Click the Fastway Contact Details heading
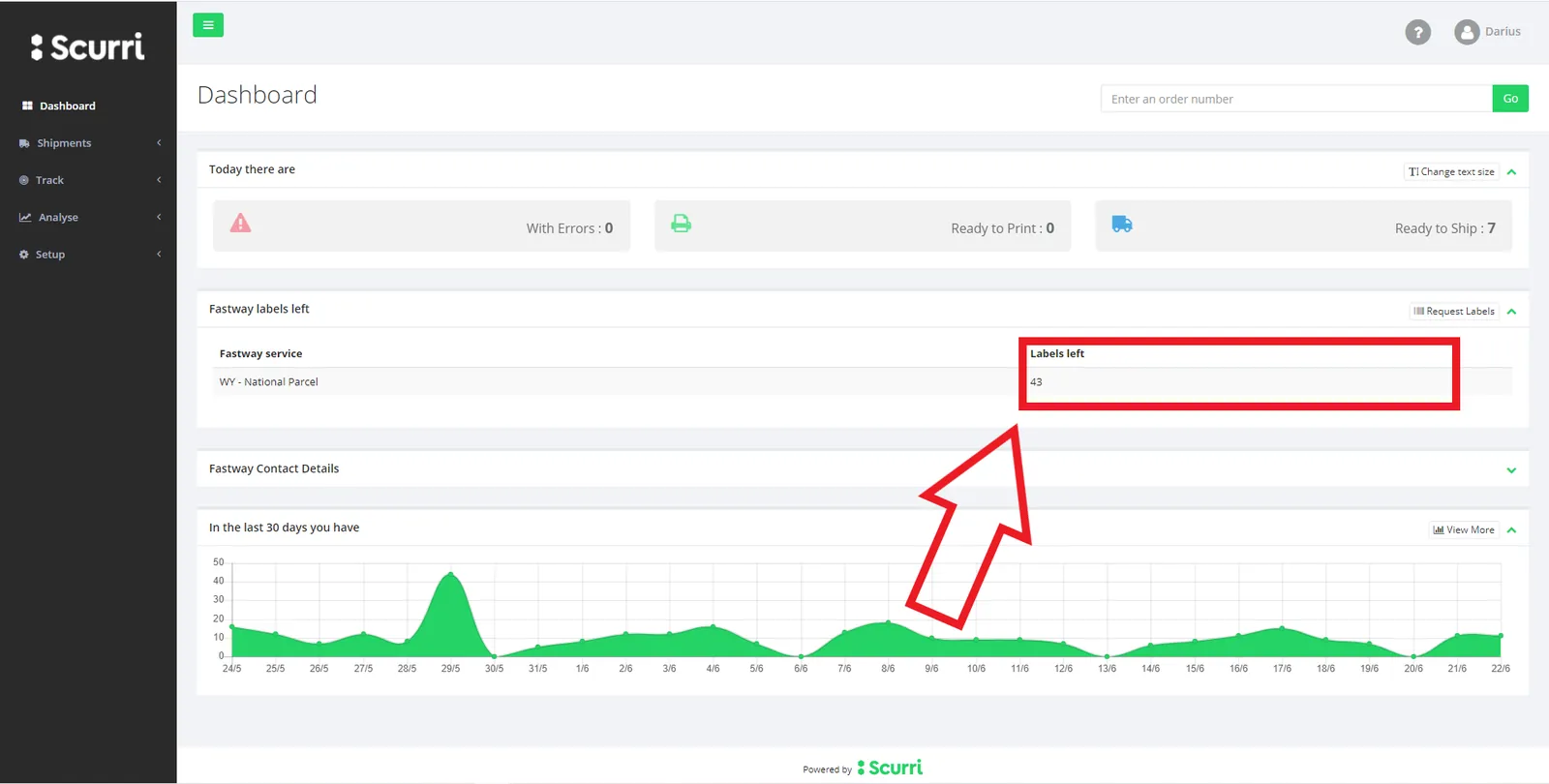1549x784 pixels. [x=274, y=468]
